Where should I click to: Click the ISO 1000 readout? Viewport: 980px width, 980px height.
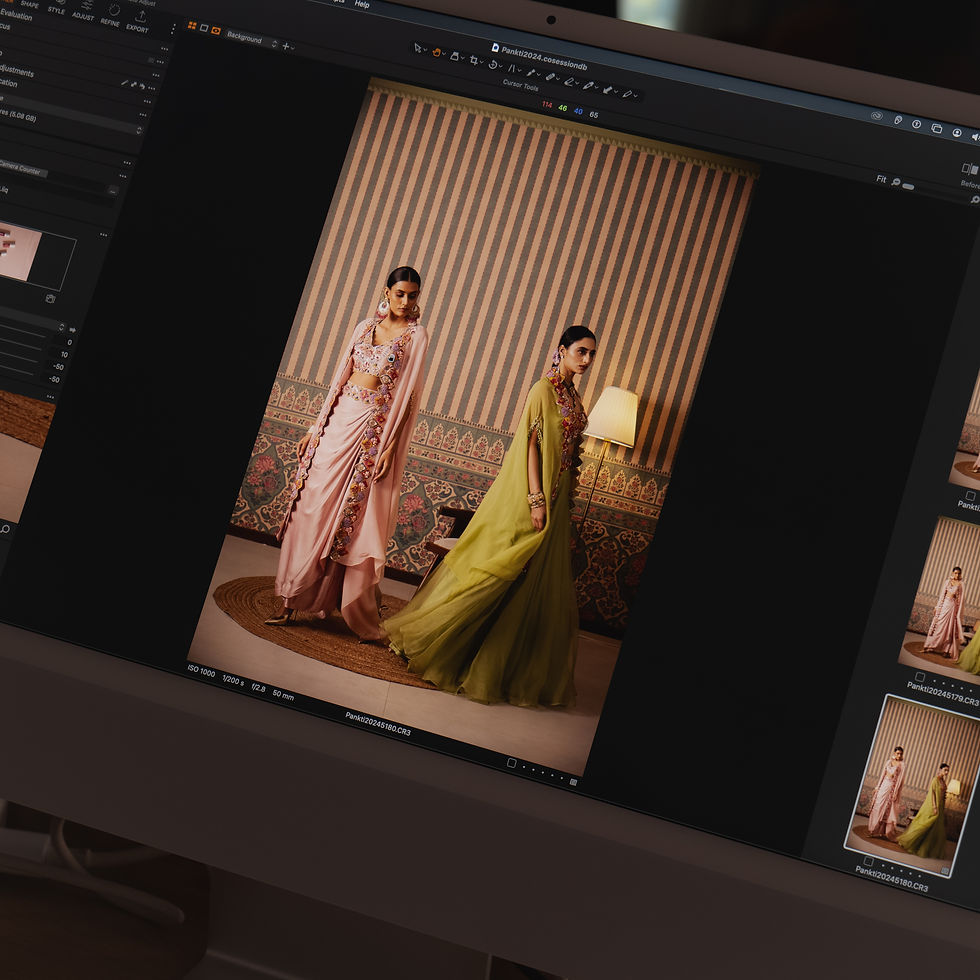pos(201,672)
